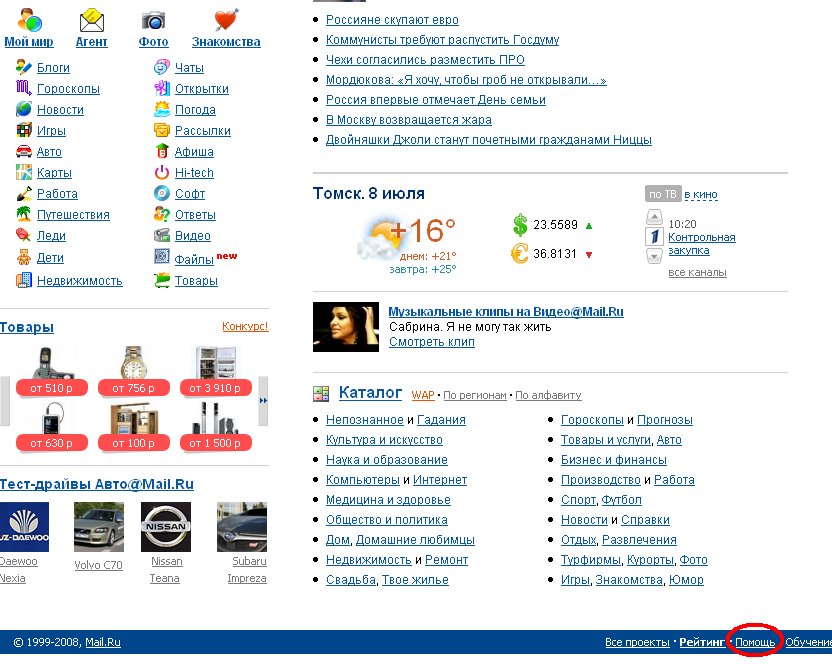Click the Файлы safe icon
This screenshot has width=832, height=664.
click(162, 256)
